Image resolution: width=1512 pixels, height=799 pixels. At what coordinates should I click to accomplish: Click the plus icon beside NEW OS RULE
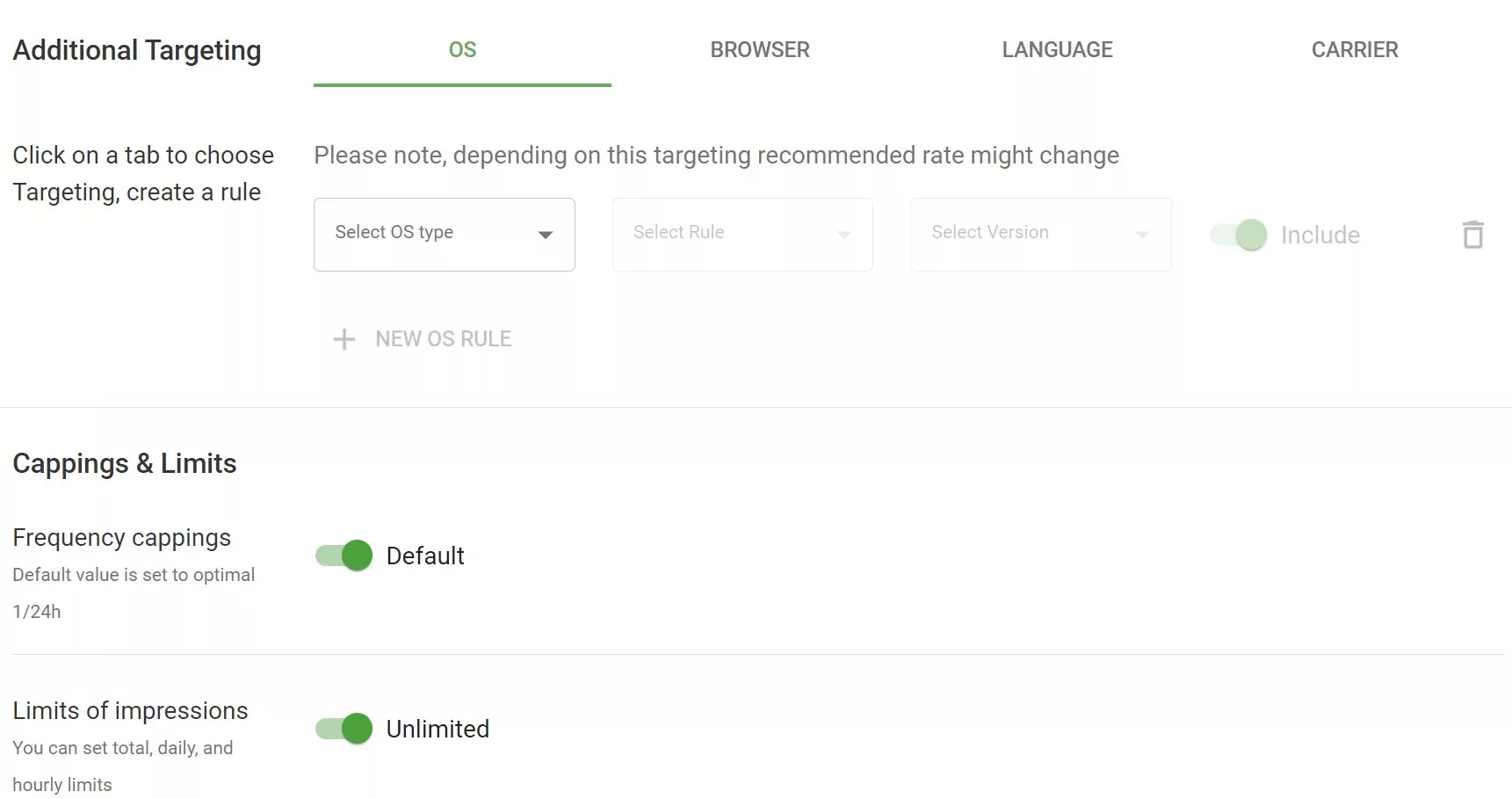point(344,339)
